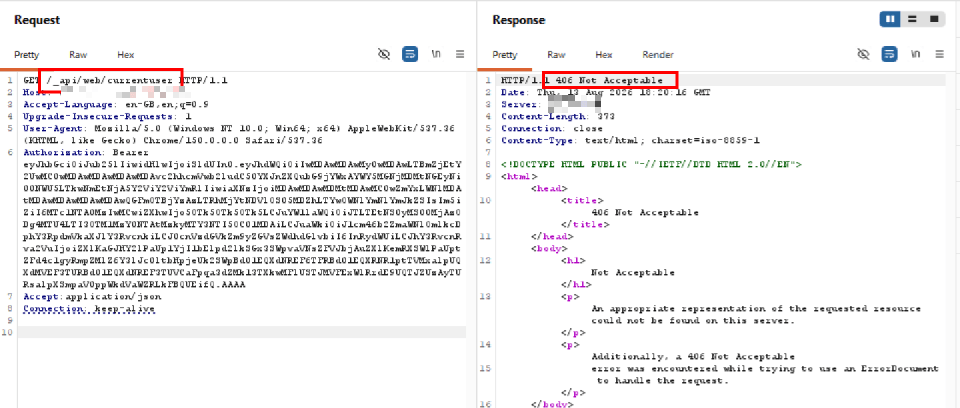Image resolution: width=960 pixels, height=408 pixels.
Task: Open Request panel hamburger options menu
Action: click(x=460, y=55)
